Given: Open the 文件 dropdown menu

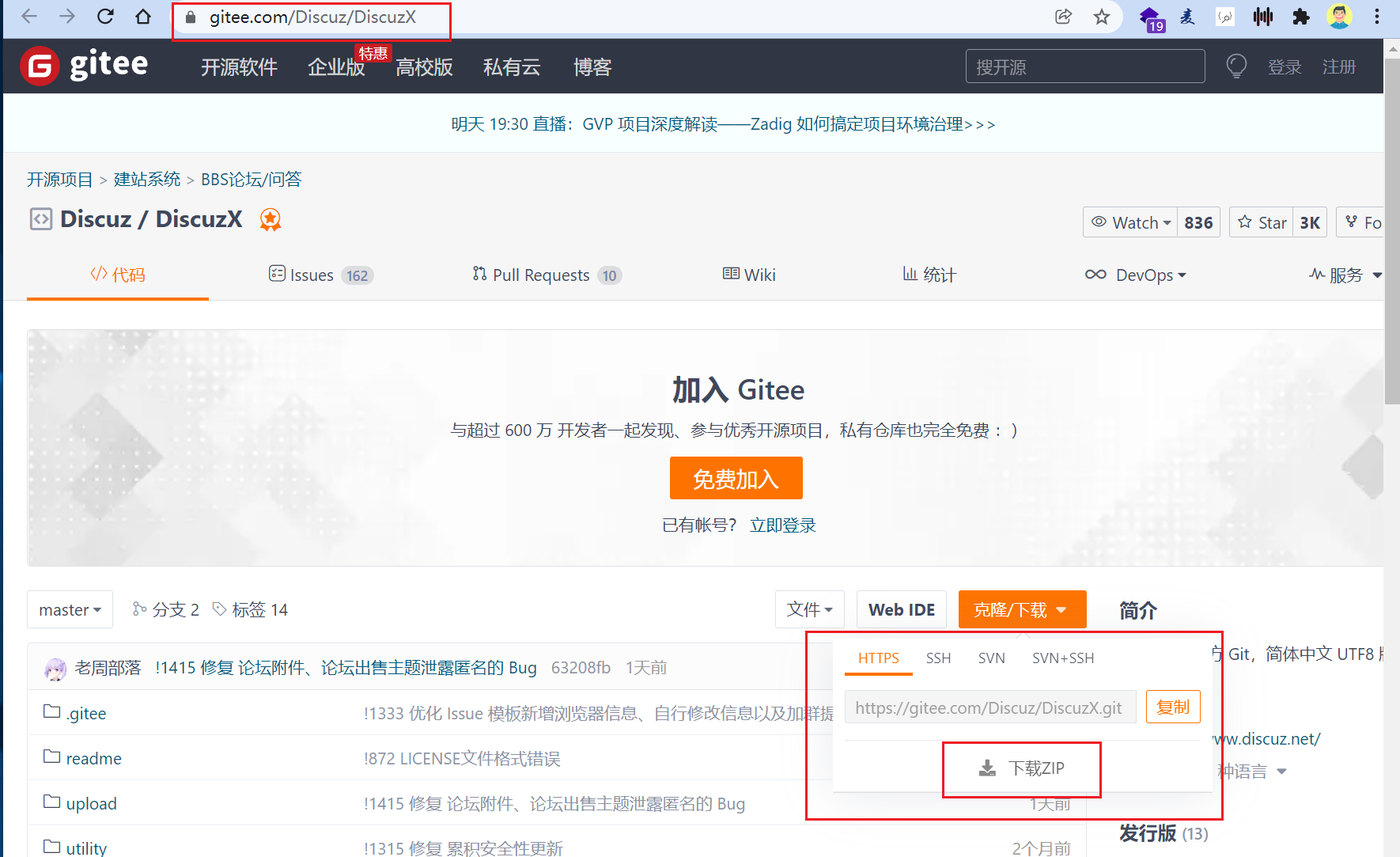Looking at the screenshot, I should pyautogui.click(x=809, y=609).
